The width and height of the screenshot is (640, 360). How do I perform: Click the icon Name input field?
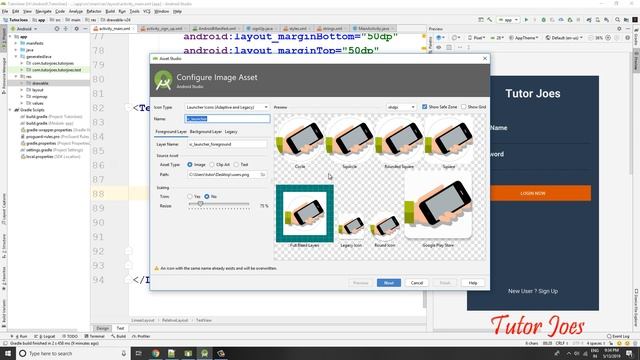click(227, 119)
